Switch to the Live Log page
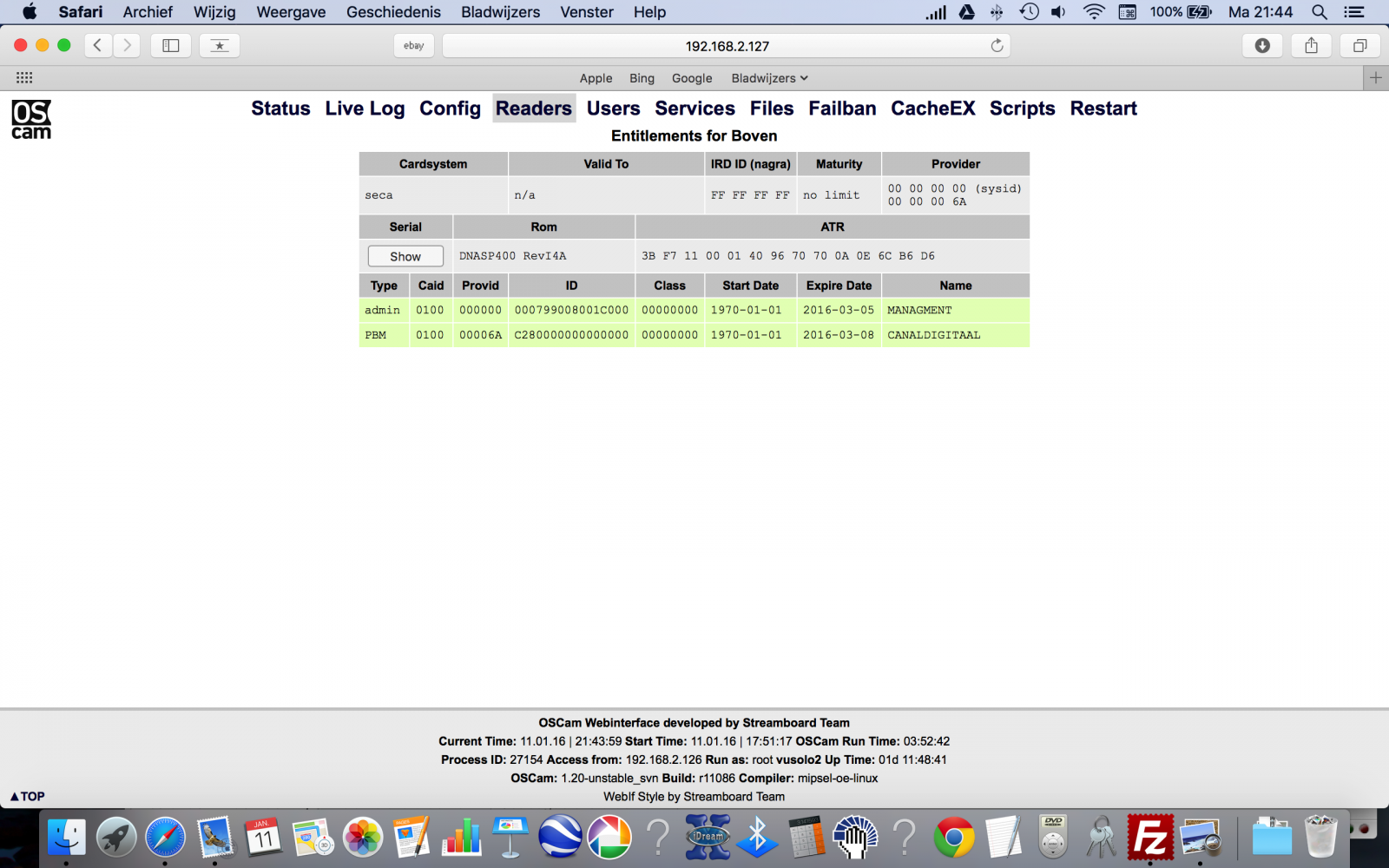 365,108
